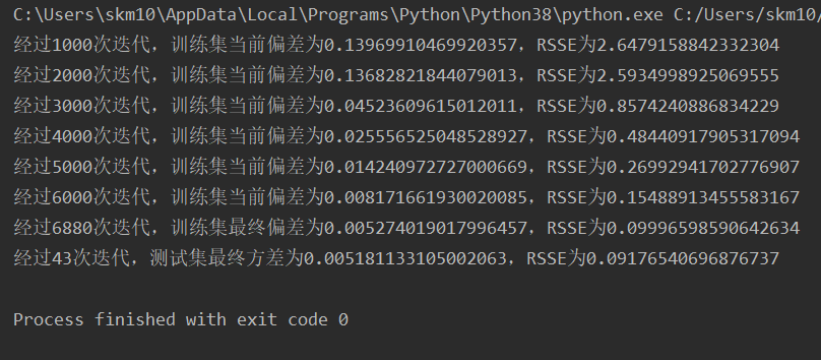This screenshot has width=821, height=360.
Task: Select the line for 2000次迭代 output
Action: click(x=396, y=76)
